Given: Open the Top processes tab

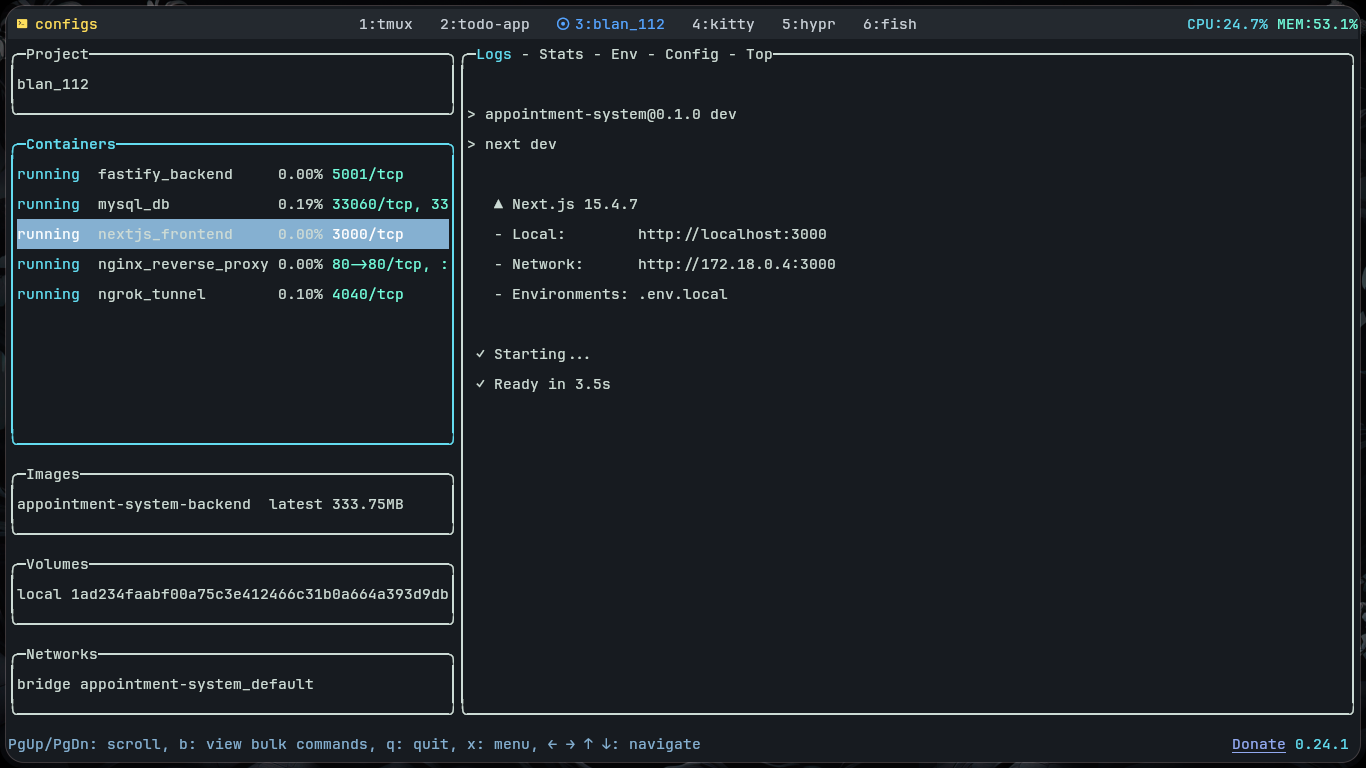Looking at the screenshot, I should point(759,54).
